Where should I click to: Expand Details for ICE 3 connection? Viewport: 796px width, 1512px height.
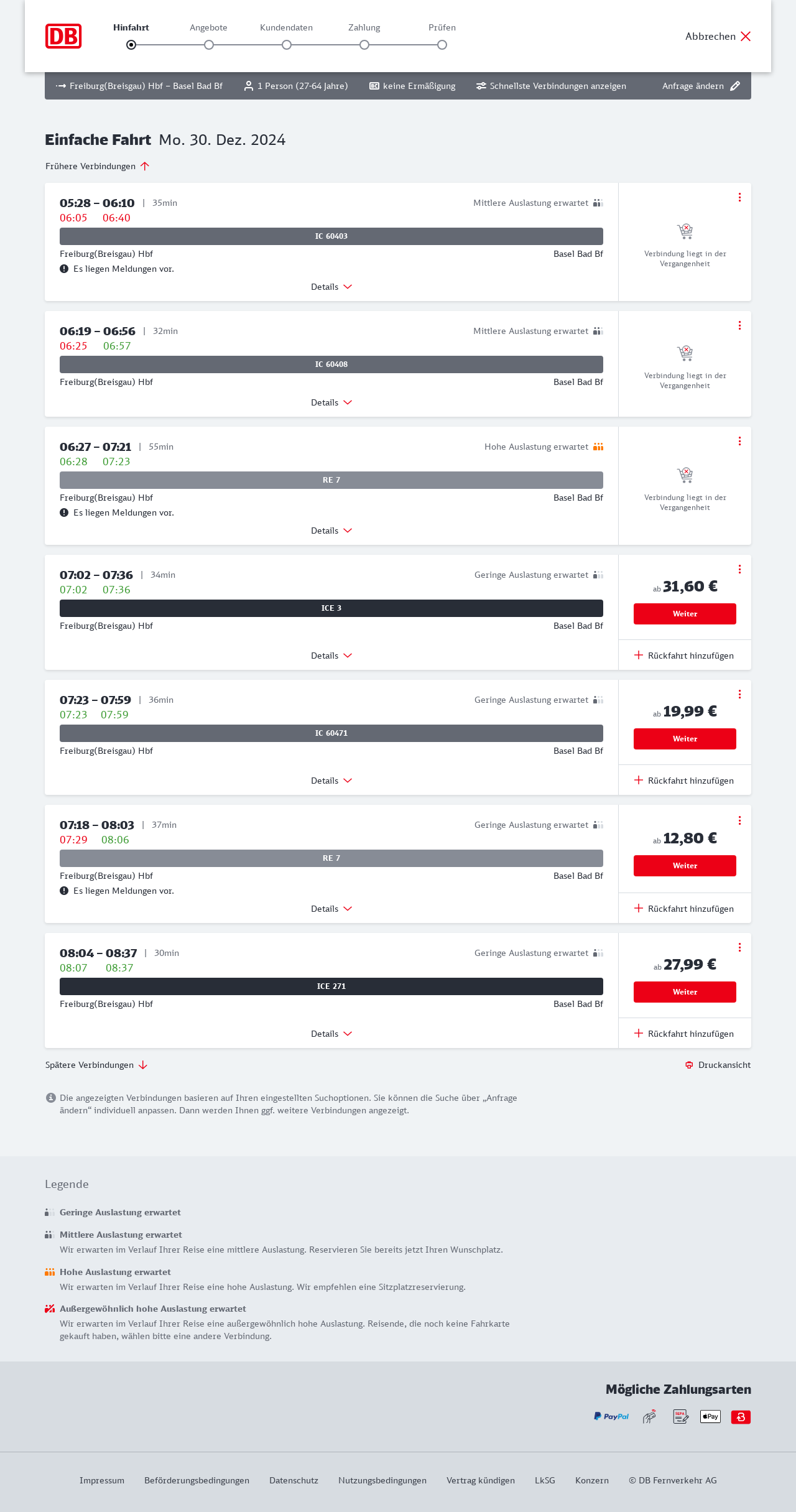(331, 656)
